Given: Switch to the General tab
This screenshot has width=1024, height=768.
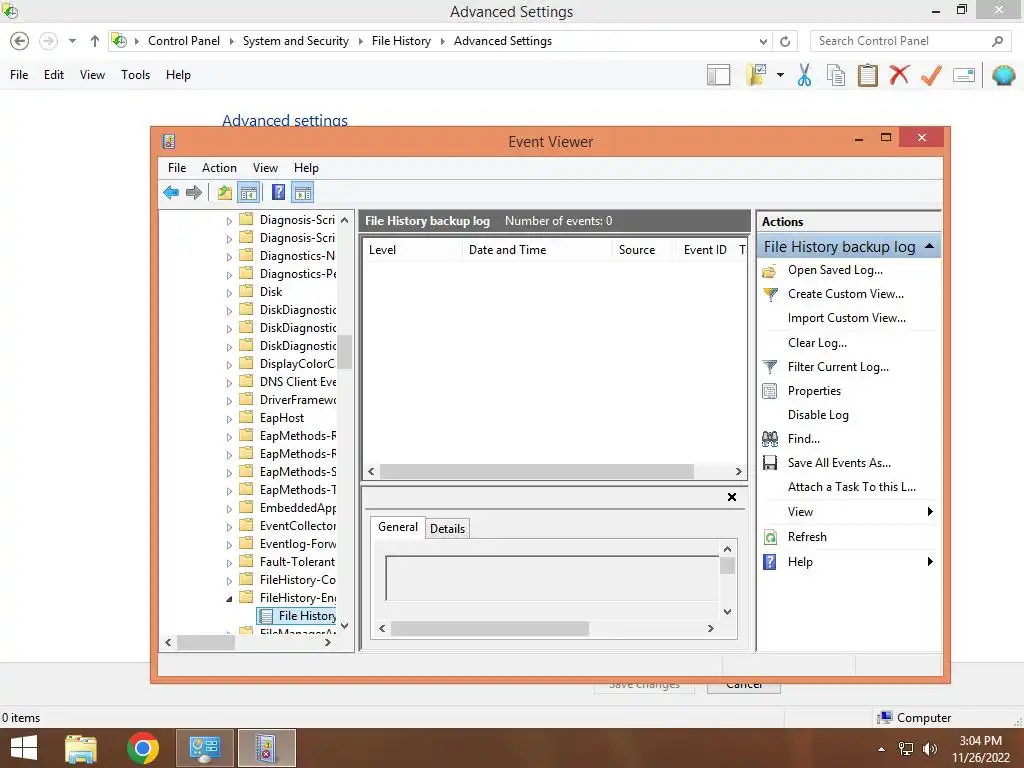Looking at the screenshot, I should (x=398, y=527).
